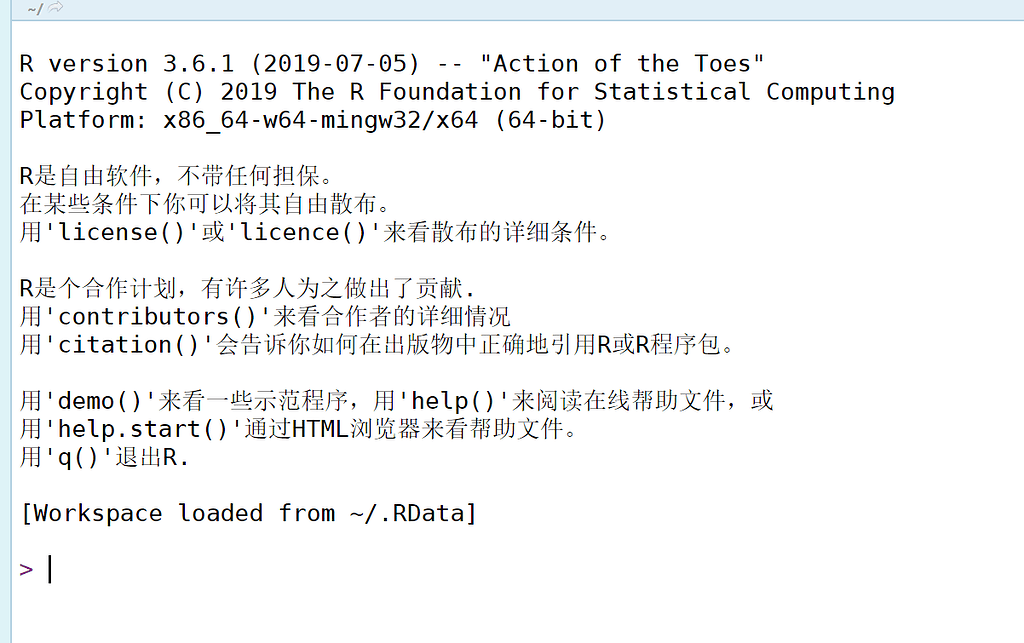
Task: Click the Platform x86_64-w64-mingw32 line
Action: [x=312, y=120]
